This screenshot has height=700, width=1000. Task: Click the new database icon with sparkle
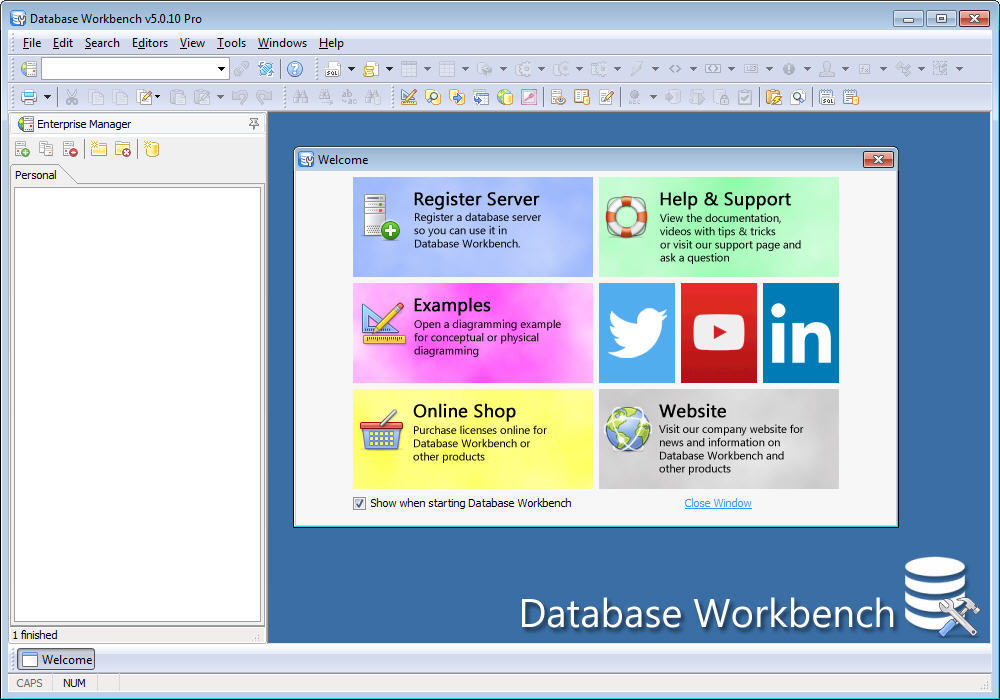151,149
